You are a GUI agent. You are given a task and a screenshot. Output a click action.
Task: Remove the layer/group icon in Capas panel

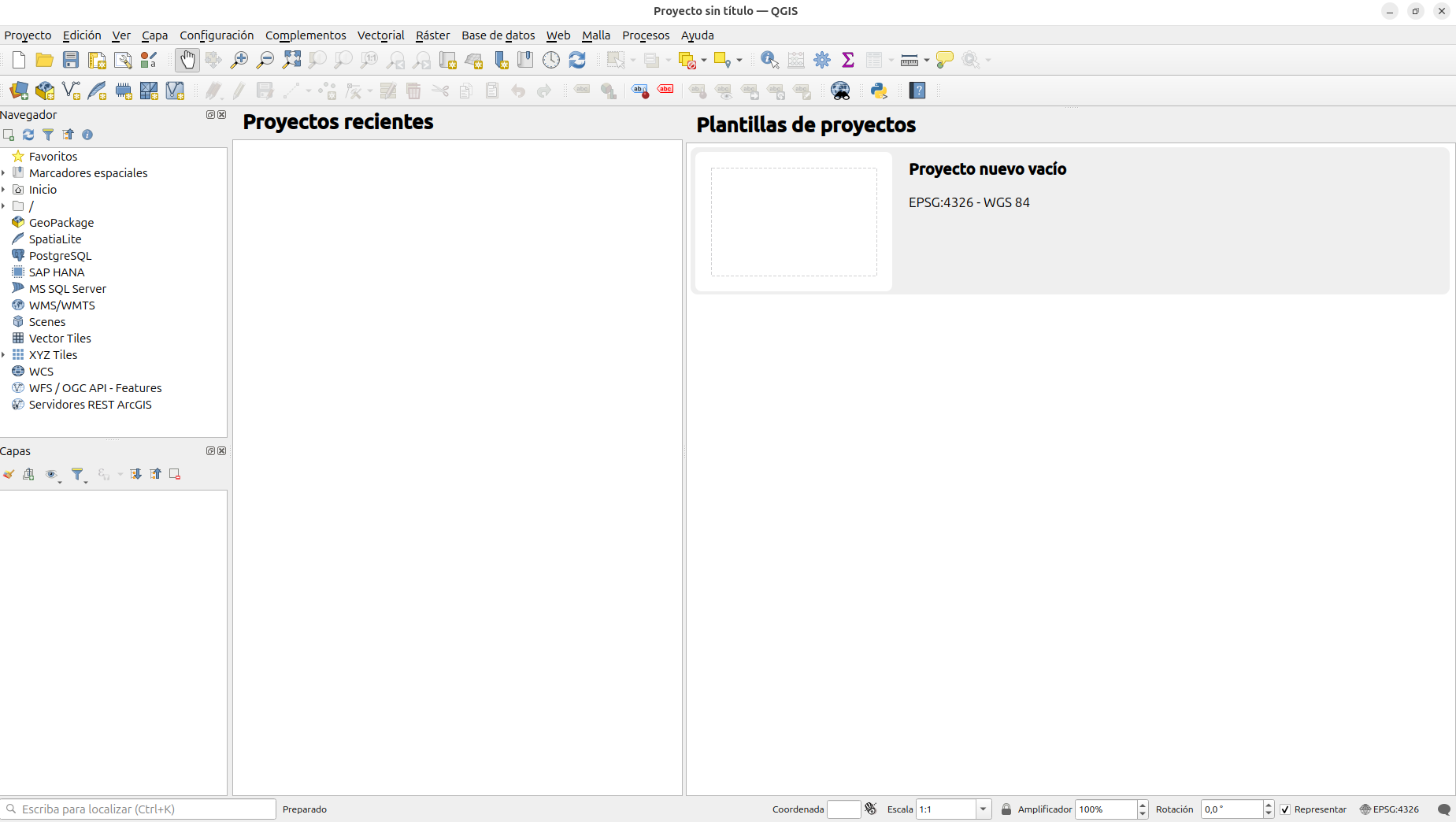(x=175, y=474)
